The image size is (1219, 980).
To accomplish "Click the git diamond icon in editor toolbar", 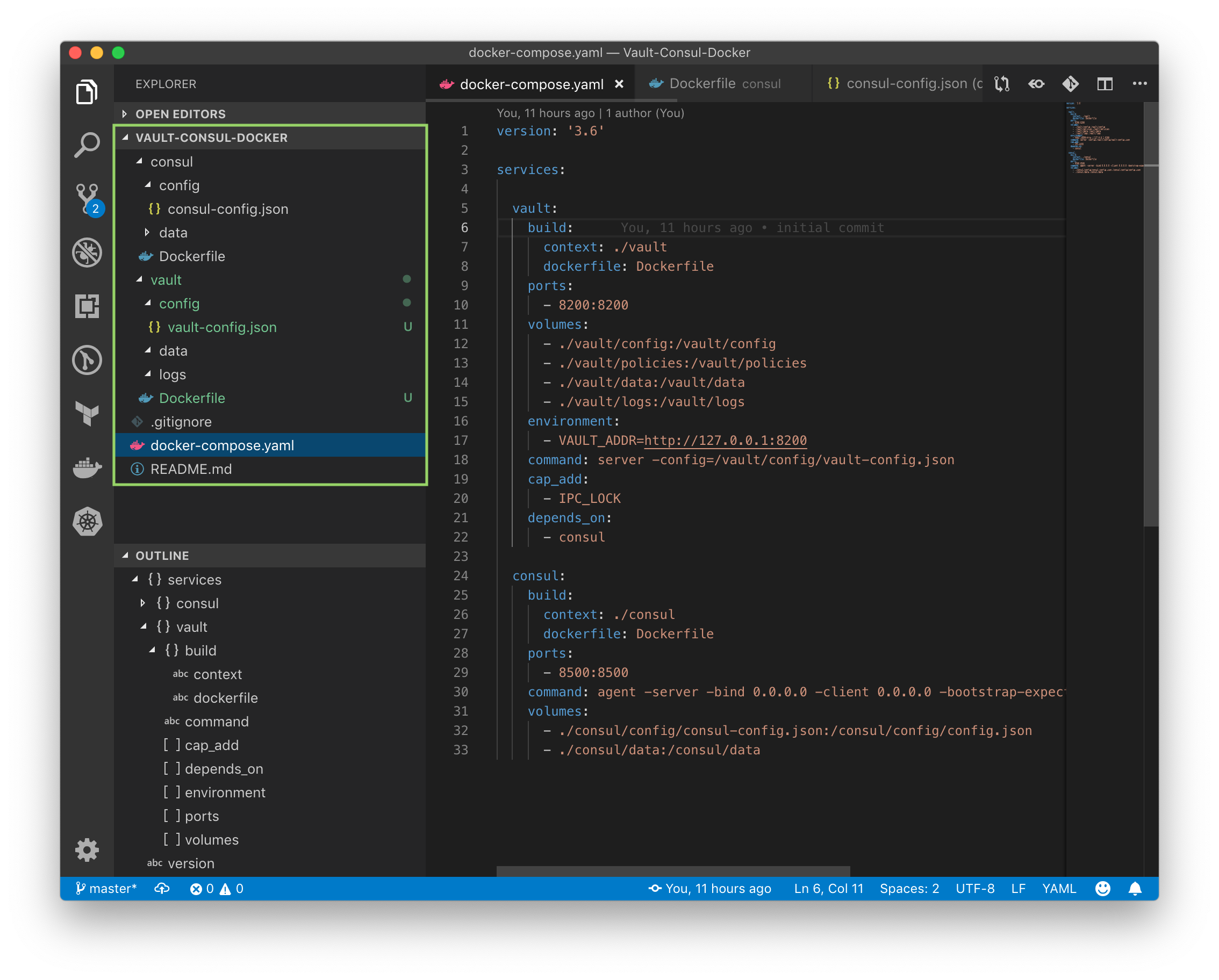I will (x=1070, y=84).
